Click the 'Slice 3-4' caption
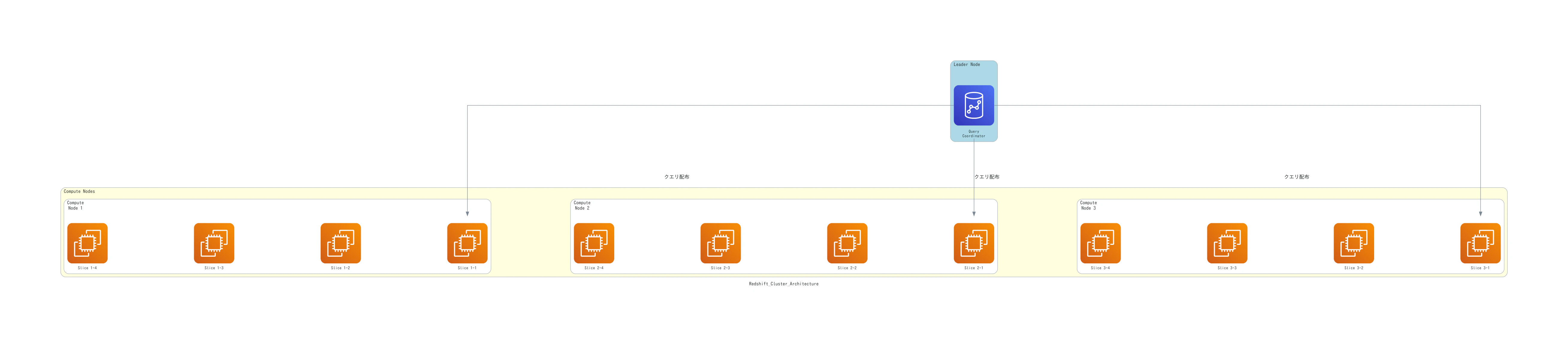Image resolution: width=1568 pixels, height=346 pixels. click(1101, 268)
